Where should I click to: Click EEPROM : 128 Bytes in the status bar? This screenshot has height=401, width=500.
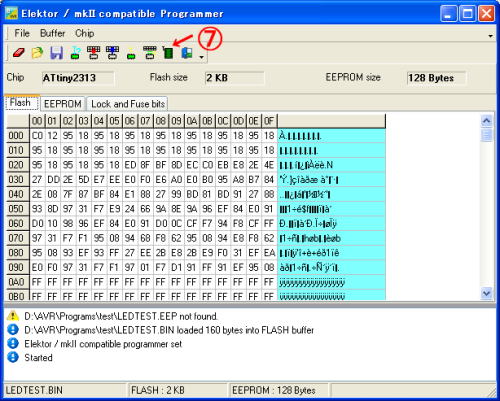(x=274, y=390)
